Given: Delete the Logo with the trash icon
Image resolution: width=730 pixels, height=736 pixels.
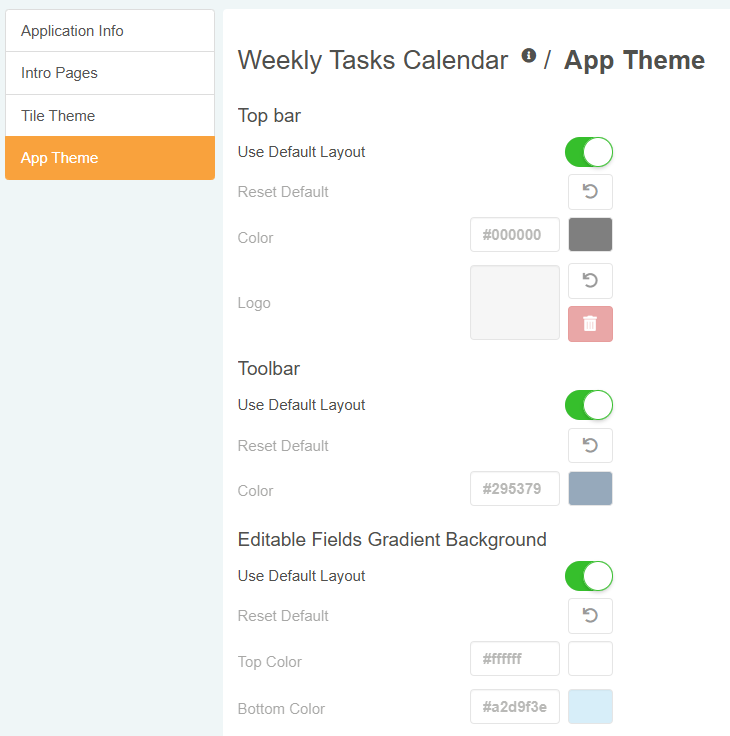Looking at the screenshot, I should (x=590, y=324).
